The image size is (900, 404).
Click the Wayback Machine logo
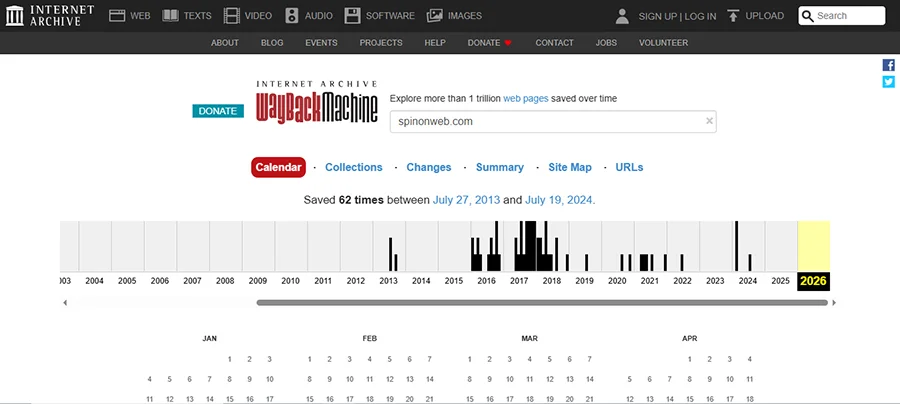[x=317, y=102]
